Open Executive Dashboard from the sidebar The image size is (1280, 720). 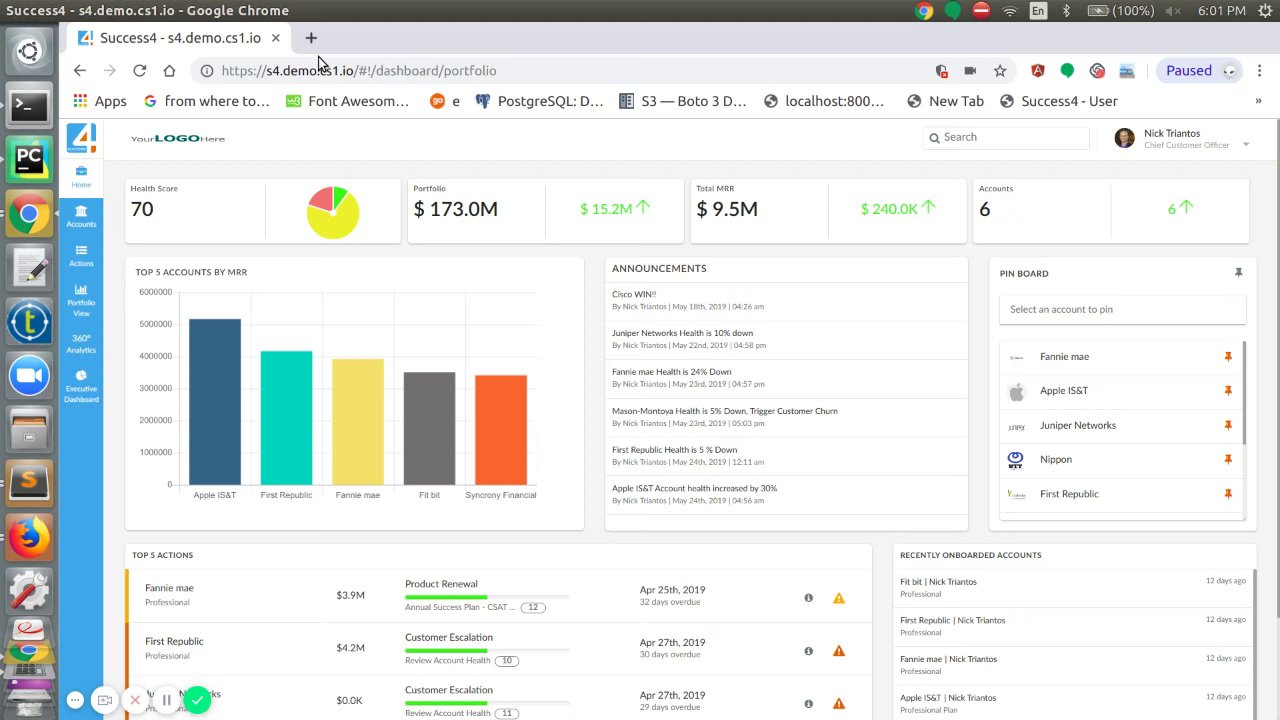tap(81, 386)
